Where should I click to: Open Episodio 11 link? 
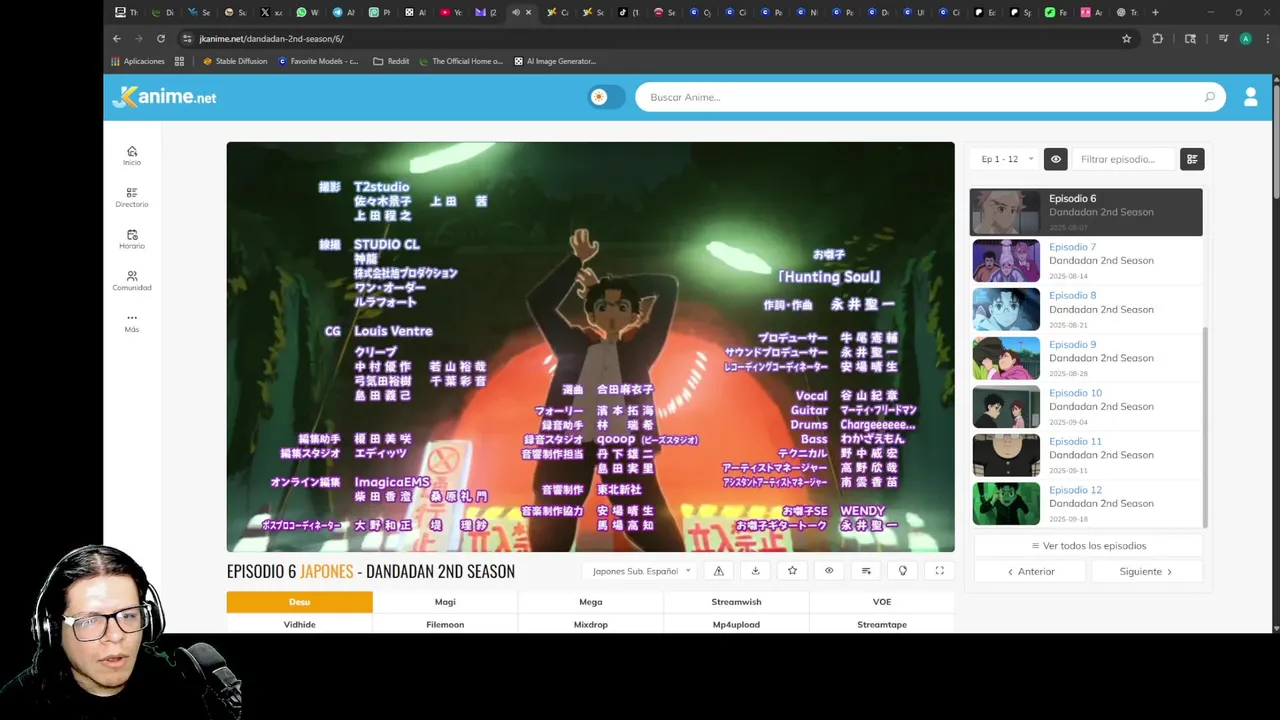coord(1075,441)
